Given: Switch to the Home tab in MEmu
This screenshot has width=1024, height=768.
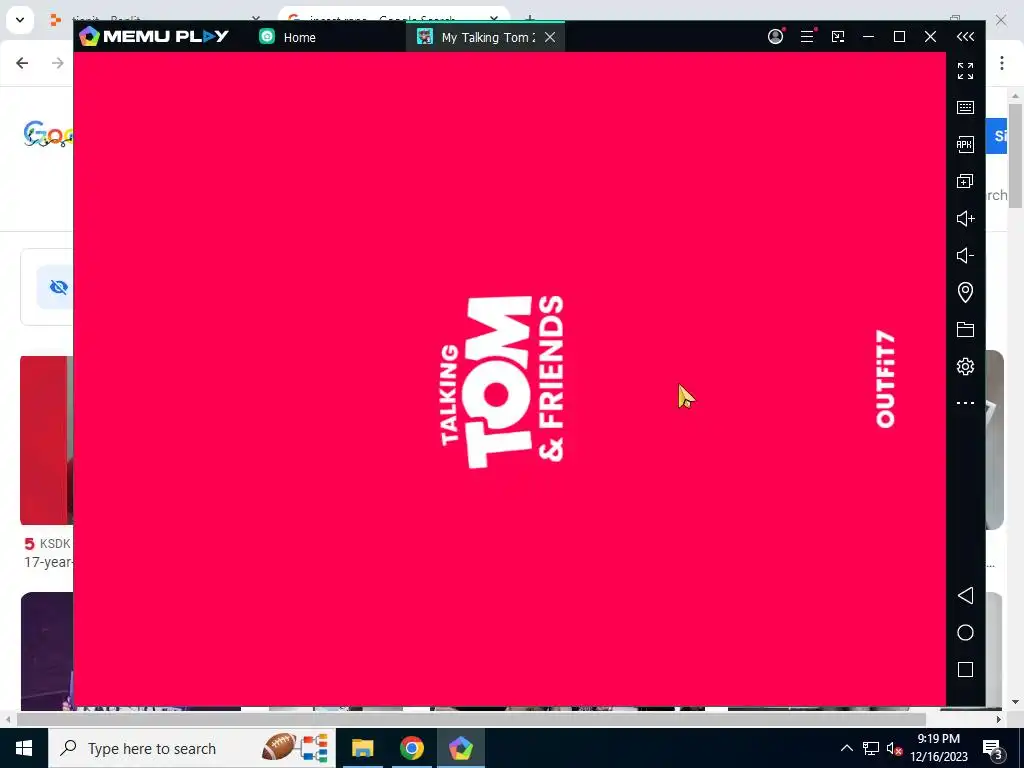Looking at the screenshot, I should pyautogui.click(x=287, y=37).
